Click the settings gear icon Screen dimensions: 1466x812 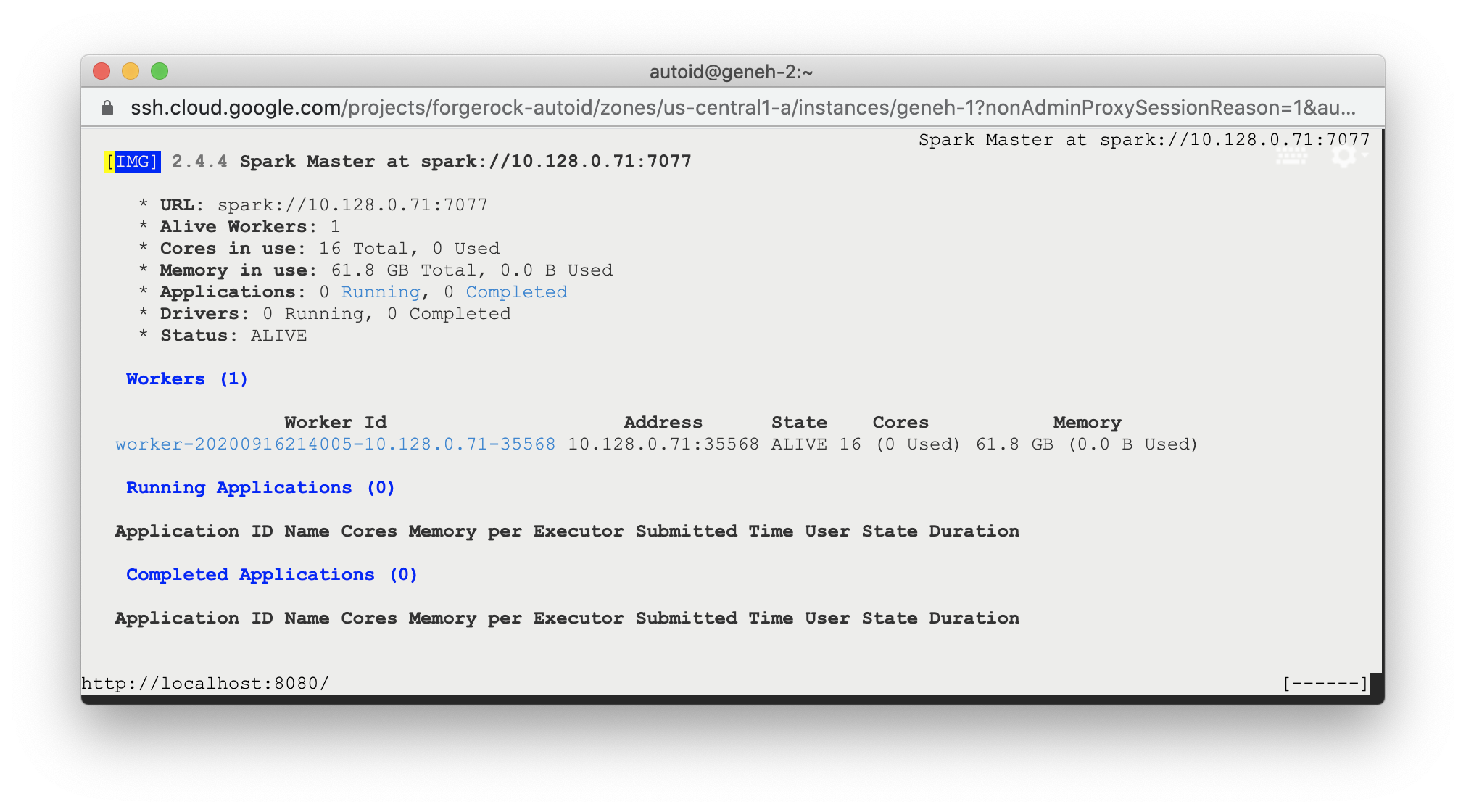(1343, 155)
